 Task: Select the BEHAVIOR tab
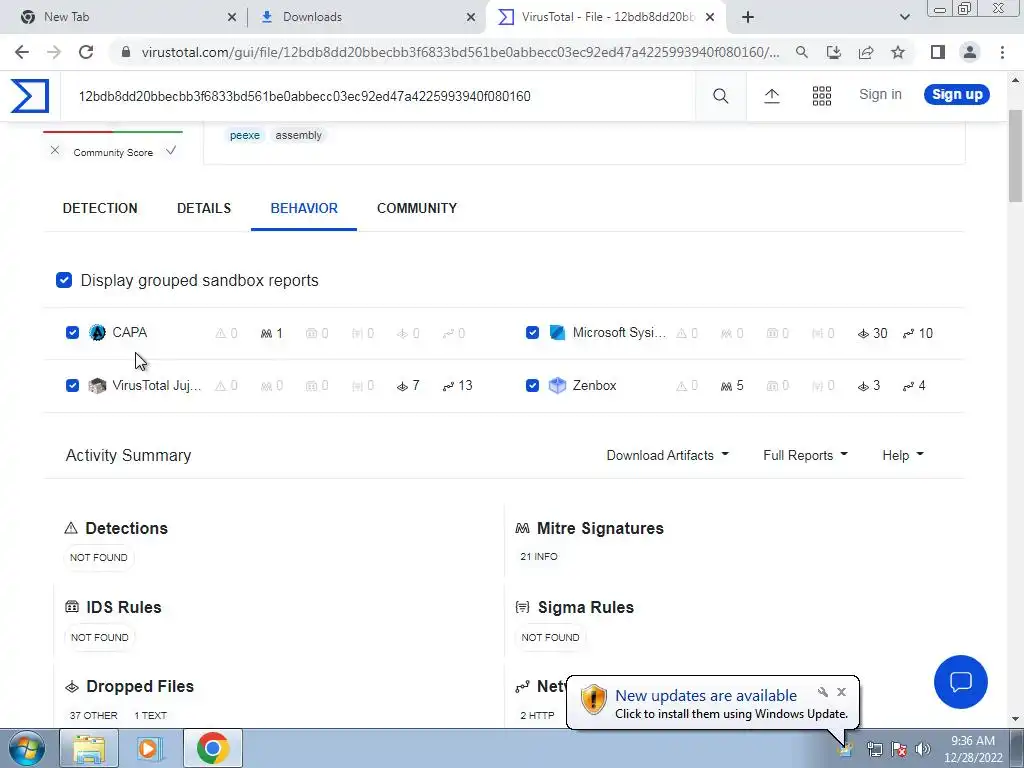coord(304,208)
